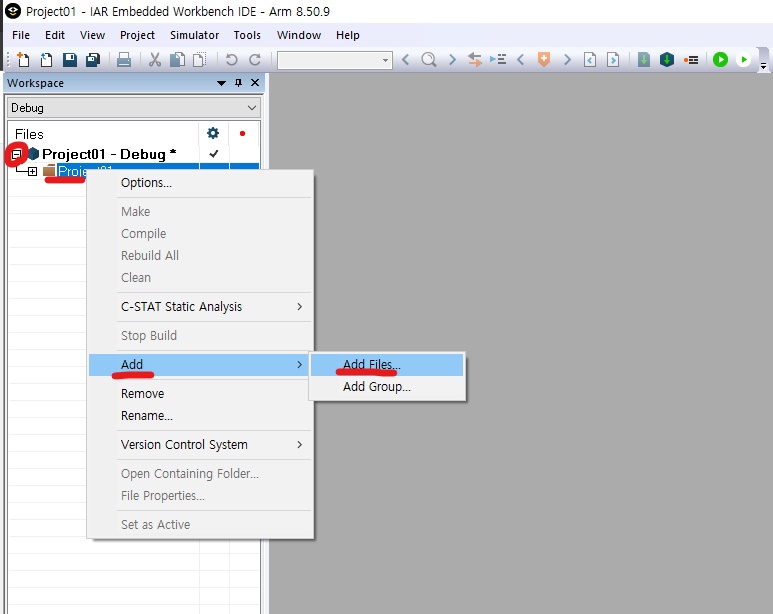773x614 pixels.
Task: Jump to the next bookmark
Action: 567,60
